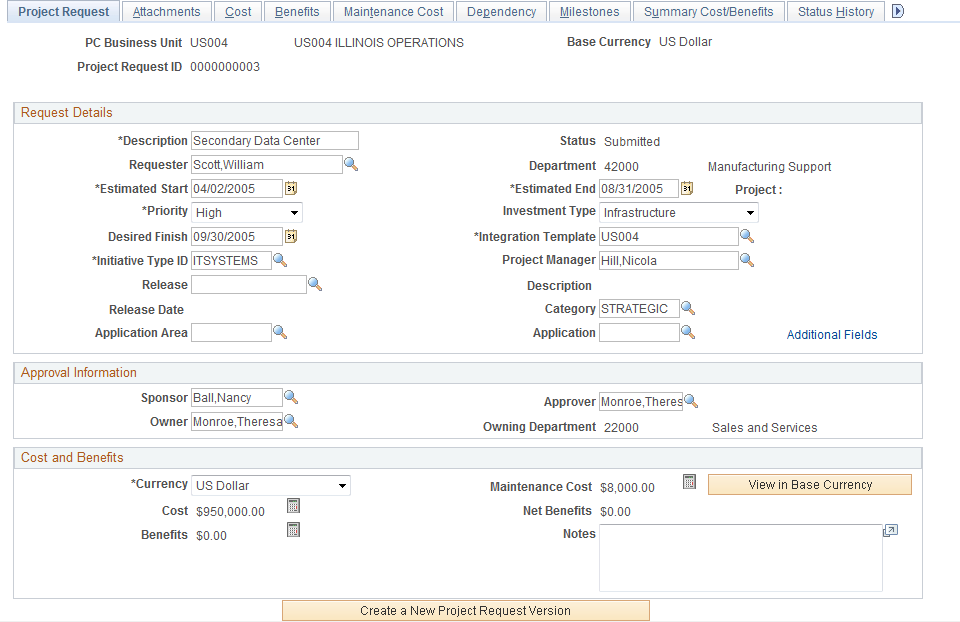Click Create a New Project Request Version
The image size is (960, 622).
(465, 610)
